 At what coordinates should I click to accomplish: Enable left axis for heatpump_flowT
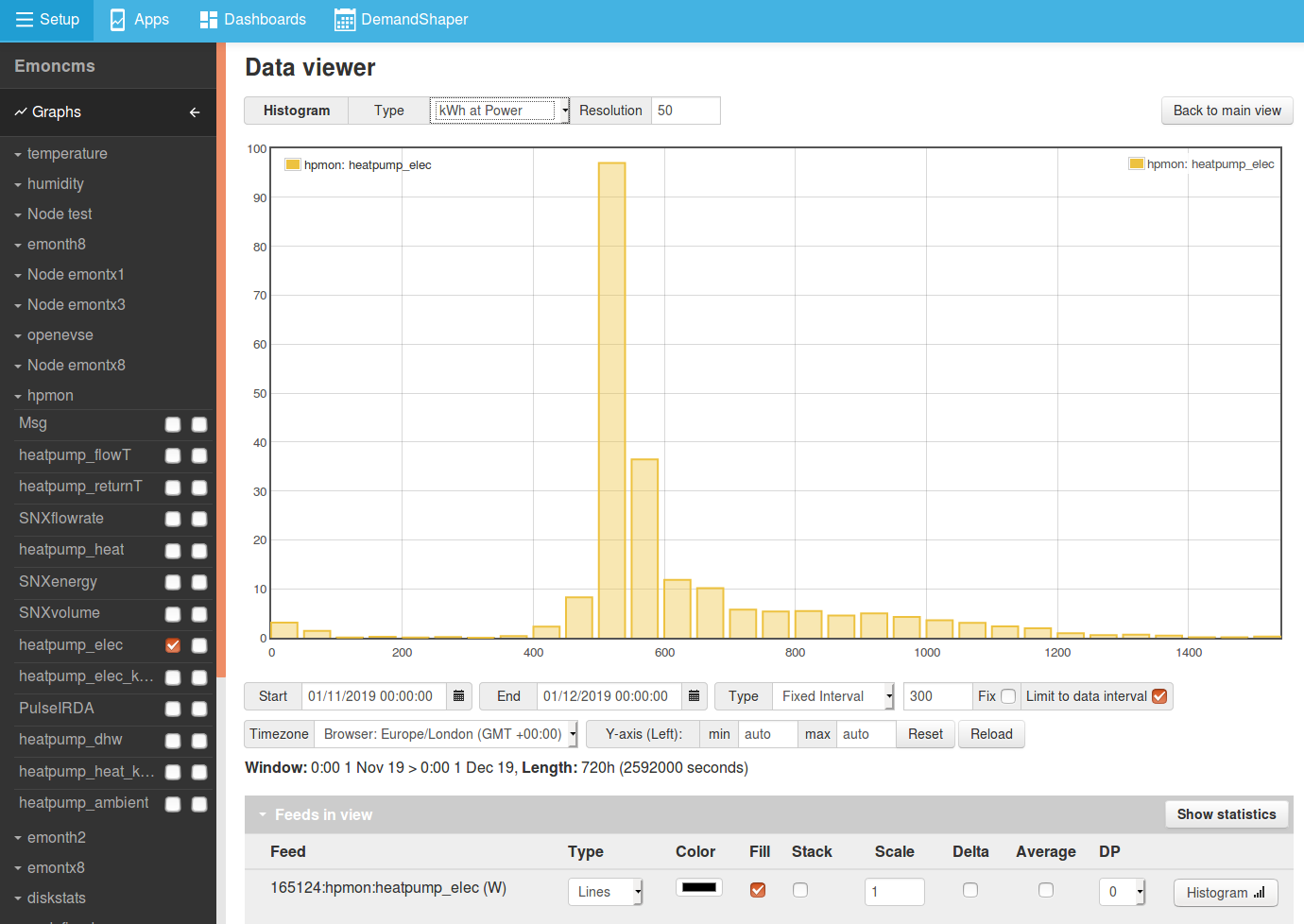pos(173,455)
